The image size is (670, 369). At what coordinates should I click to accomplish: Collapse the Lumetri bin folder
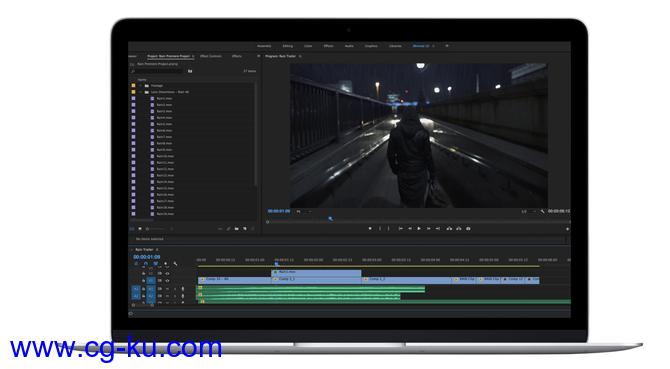coord(141,92)
